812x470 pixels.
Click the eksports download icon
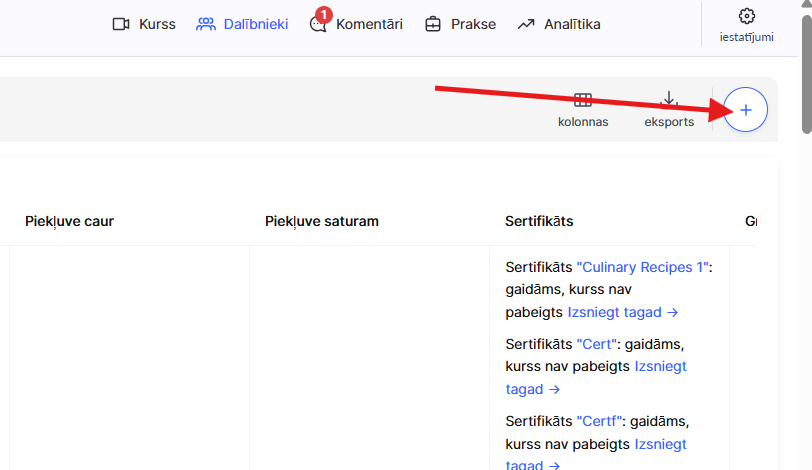coord(669,101)
